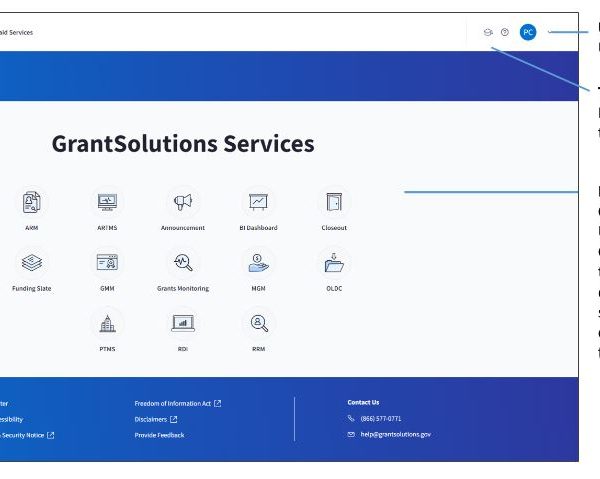Open the Disclaimers footer link
Screen dimensions: 600x479
(x=155, y=419)
